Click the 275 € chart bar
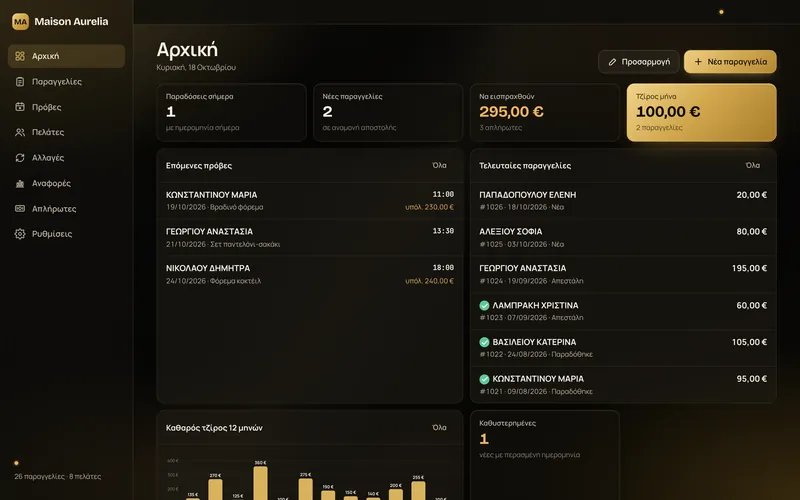The width and height of the screenshot is (800, 500). pyautogui.click(x=306, y=489)
